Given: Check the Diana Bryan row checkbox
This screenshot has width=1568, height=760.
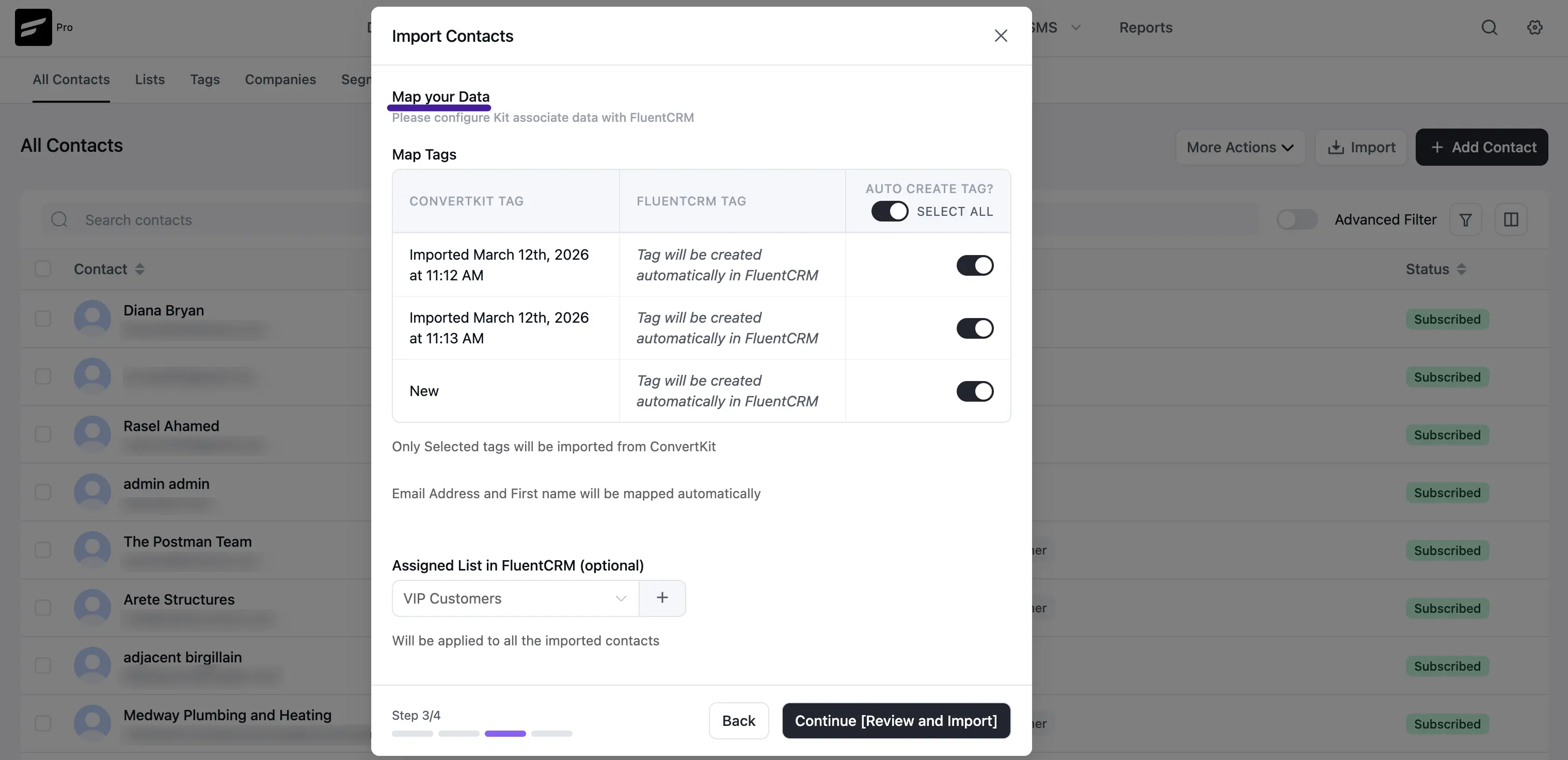Looking at the screenshot, I should [x=43, y=318].
